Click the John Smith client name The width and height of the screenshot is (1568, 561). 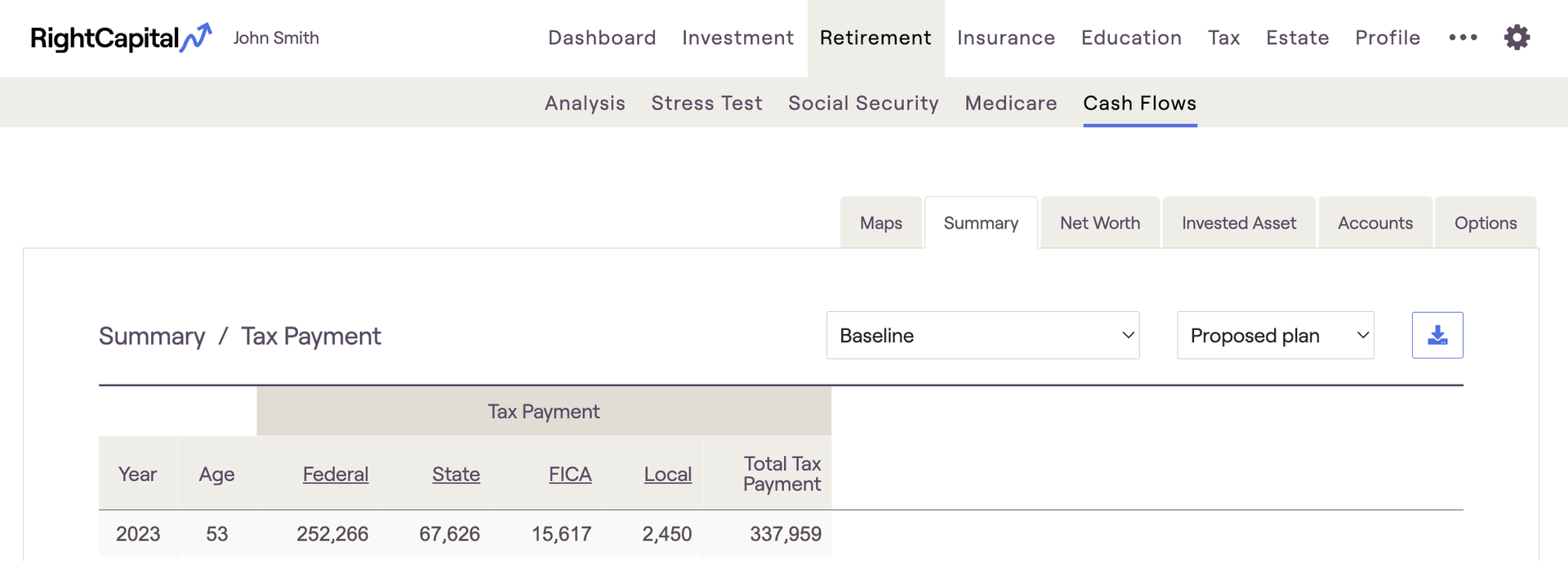(276, 38)
